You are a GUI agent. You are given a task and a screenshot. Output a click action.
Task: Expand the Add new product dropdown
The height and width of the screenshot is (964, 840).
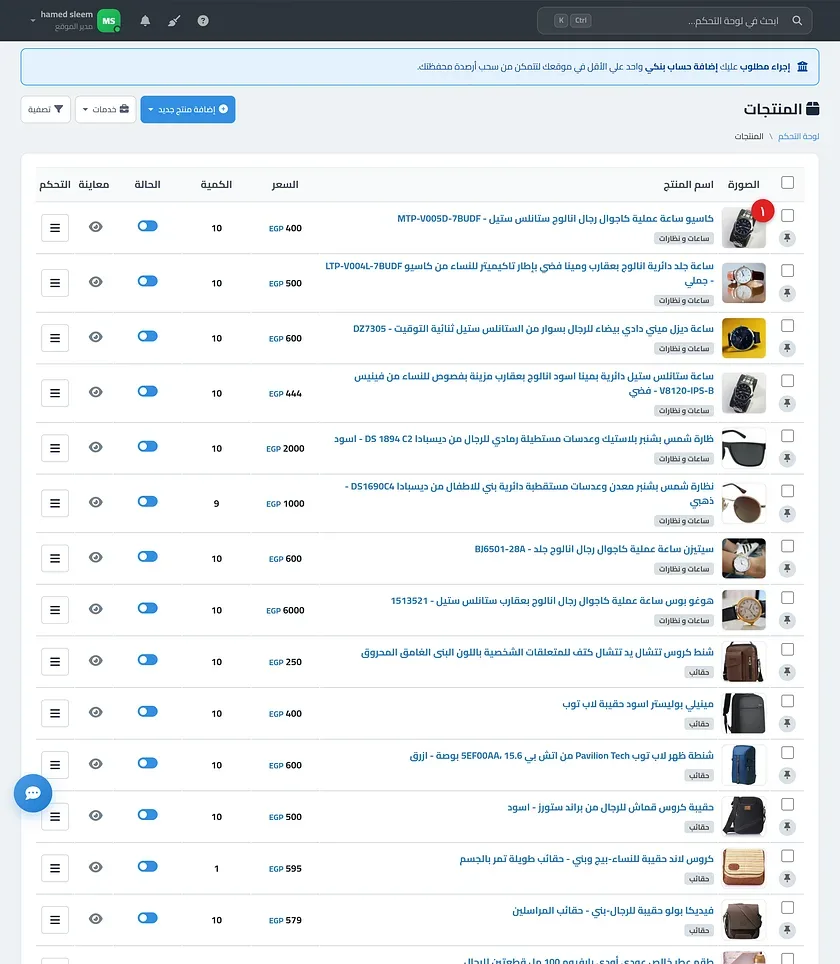click(188, 109)
